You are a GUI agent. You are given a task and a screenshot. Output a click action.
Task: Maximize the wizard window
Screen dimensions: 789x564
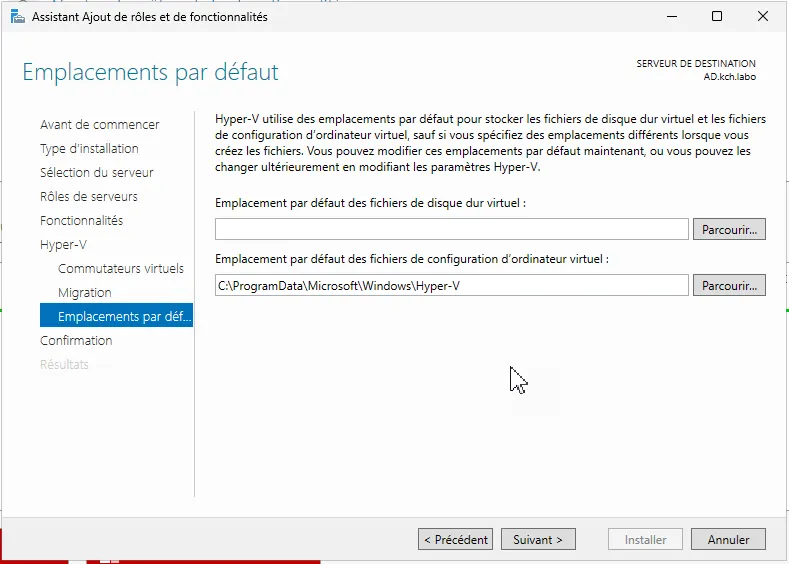tap(716, 16)
